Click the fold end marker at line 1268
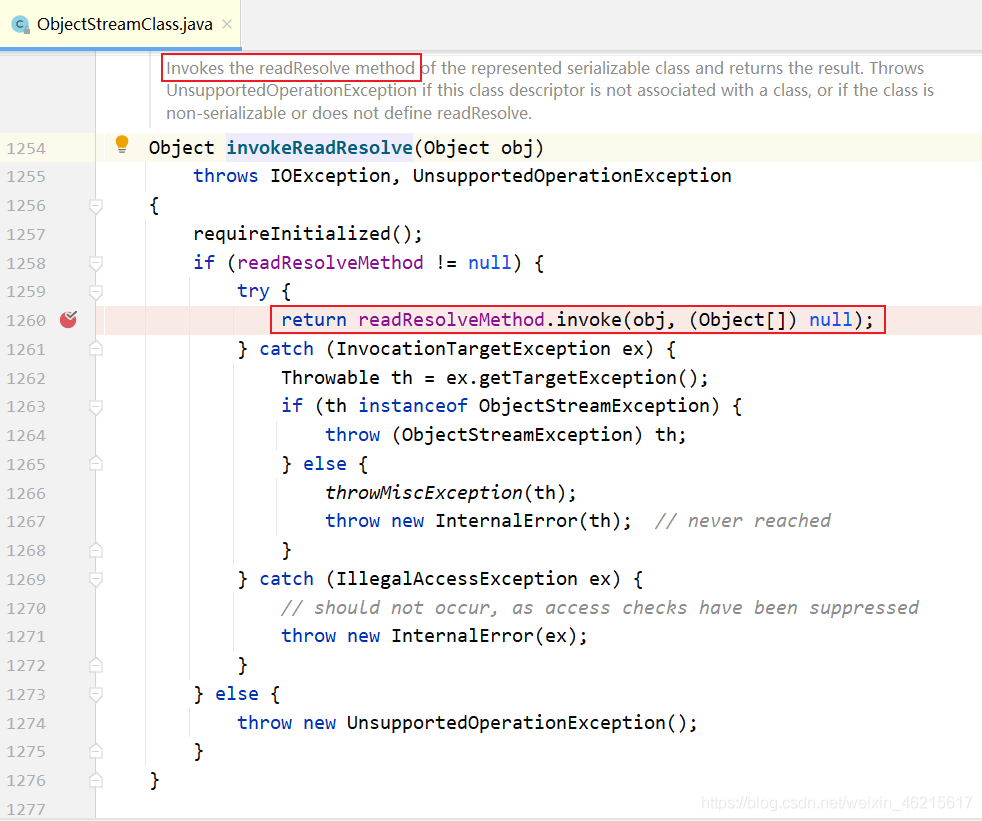This screenshot has width=982, height=821. [x=96, y=550]
